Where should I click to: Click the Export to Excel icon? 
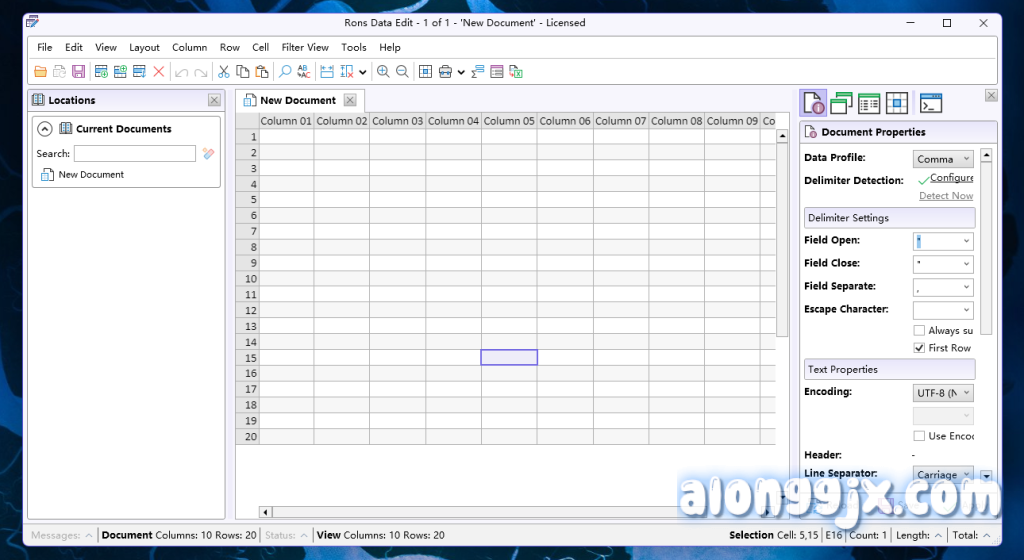(x=516, y=72)
